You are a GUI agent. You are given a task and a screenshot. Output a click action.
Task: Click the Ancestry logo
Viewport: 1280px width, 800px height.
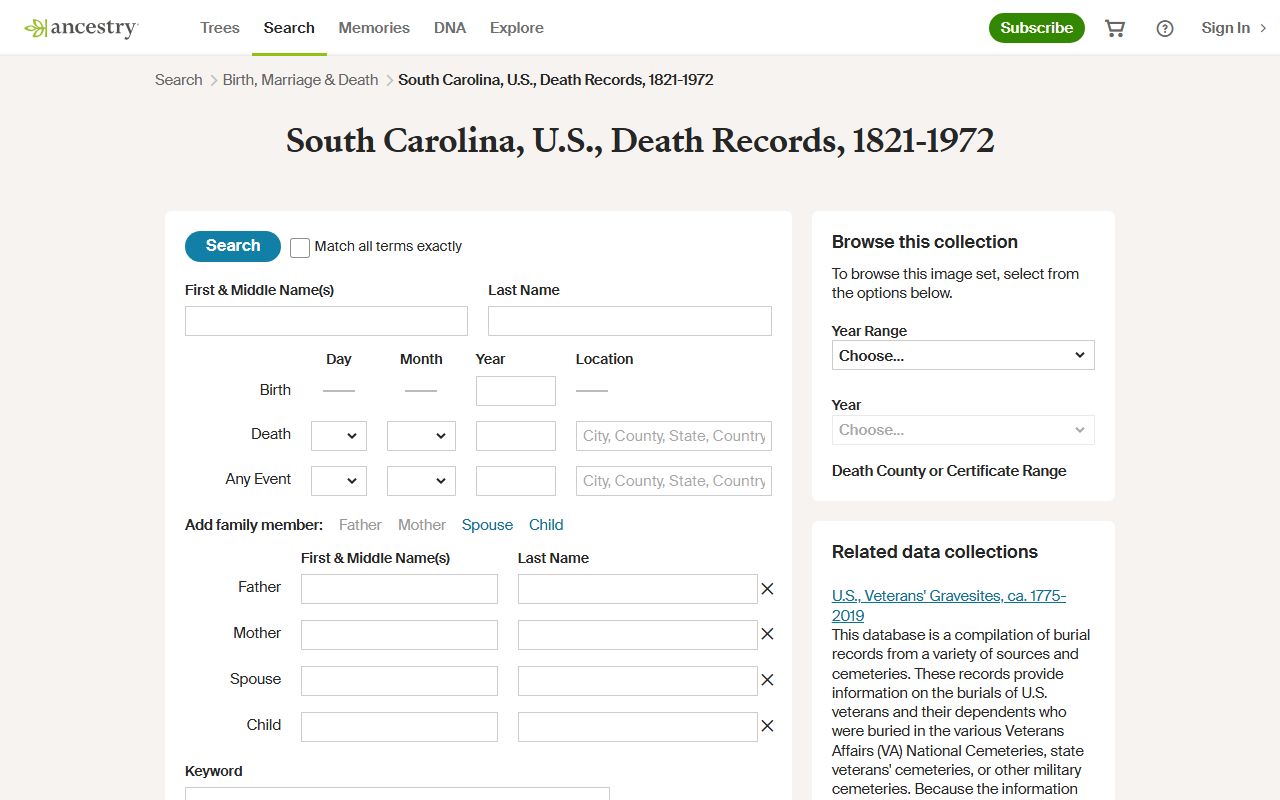pyautogui.click(x=81, y=28)
